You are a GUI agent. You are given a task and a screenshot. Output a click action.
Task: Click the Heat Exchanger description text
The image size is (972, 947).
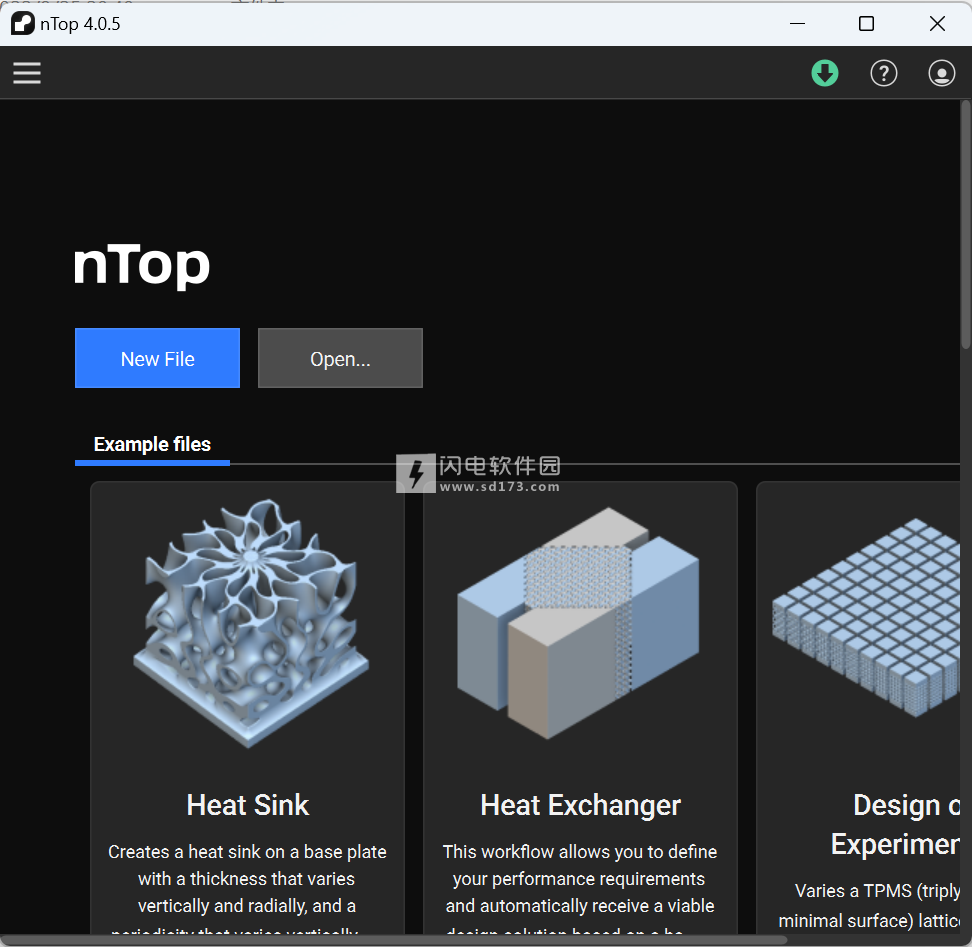coord(580,888)
